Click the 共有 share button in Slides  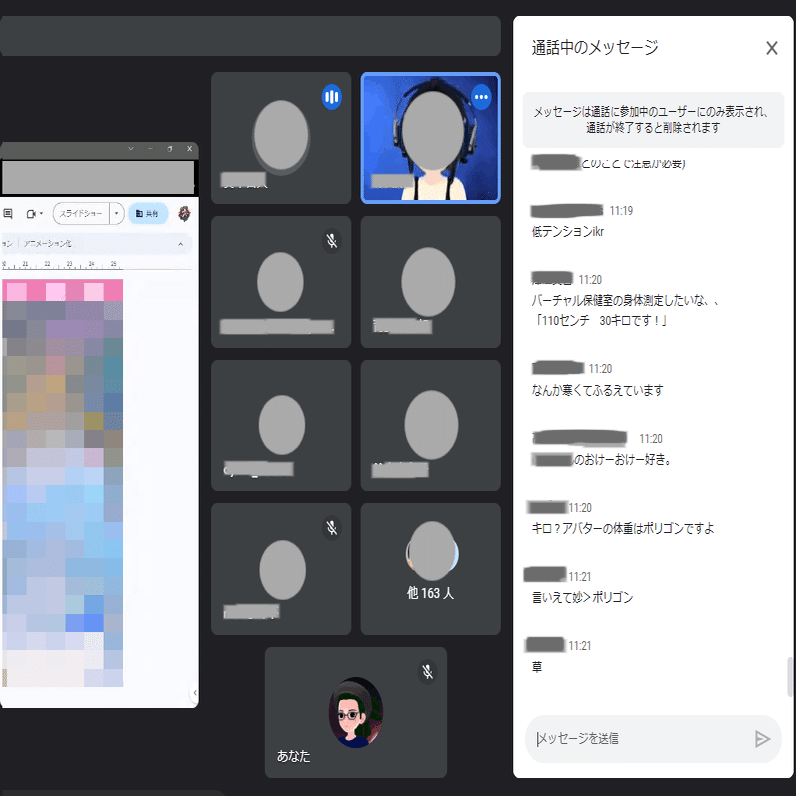coord(148,214)
